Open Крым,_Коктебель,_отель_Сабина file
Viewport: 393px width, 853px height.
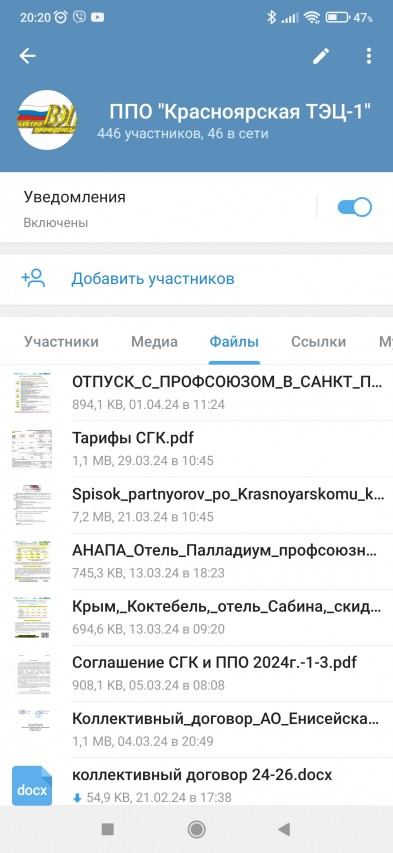click(x=196, y=617)
